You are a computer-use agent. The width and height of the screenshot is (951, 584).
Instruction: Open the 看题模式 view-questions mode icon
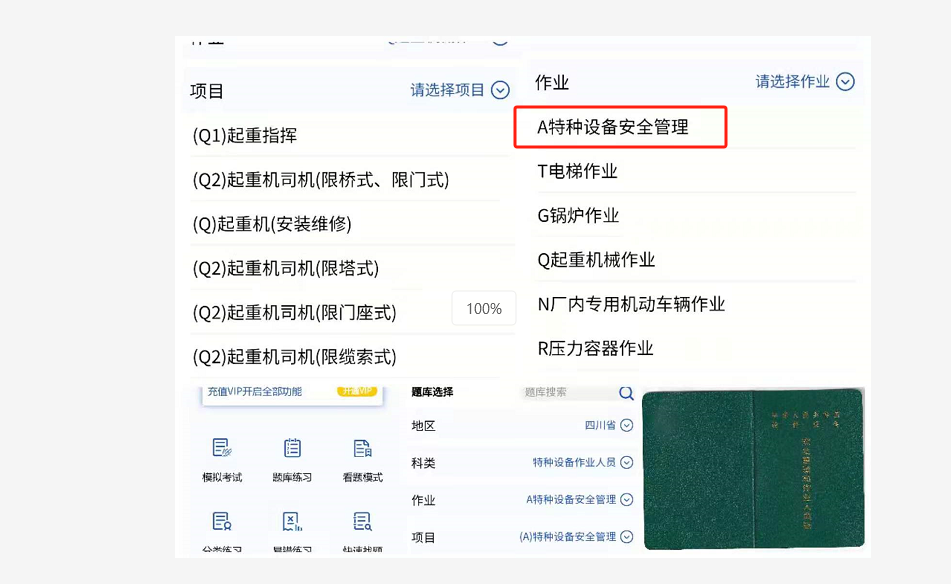(363, 448)
